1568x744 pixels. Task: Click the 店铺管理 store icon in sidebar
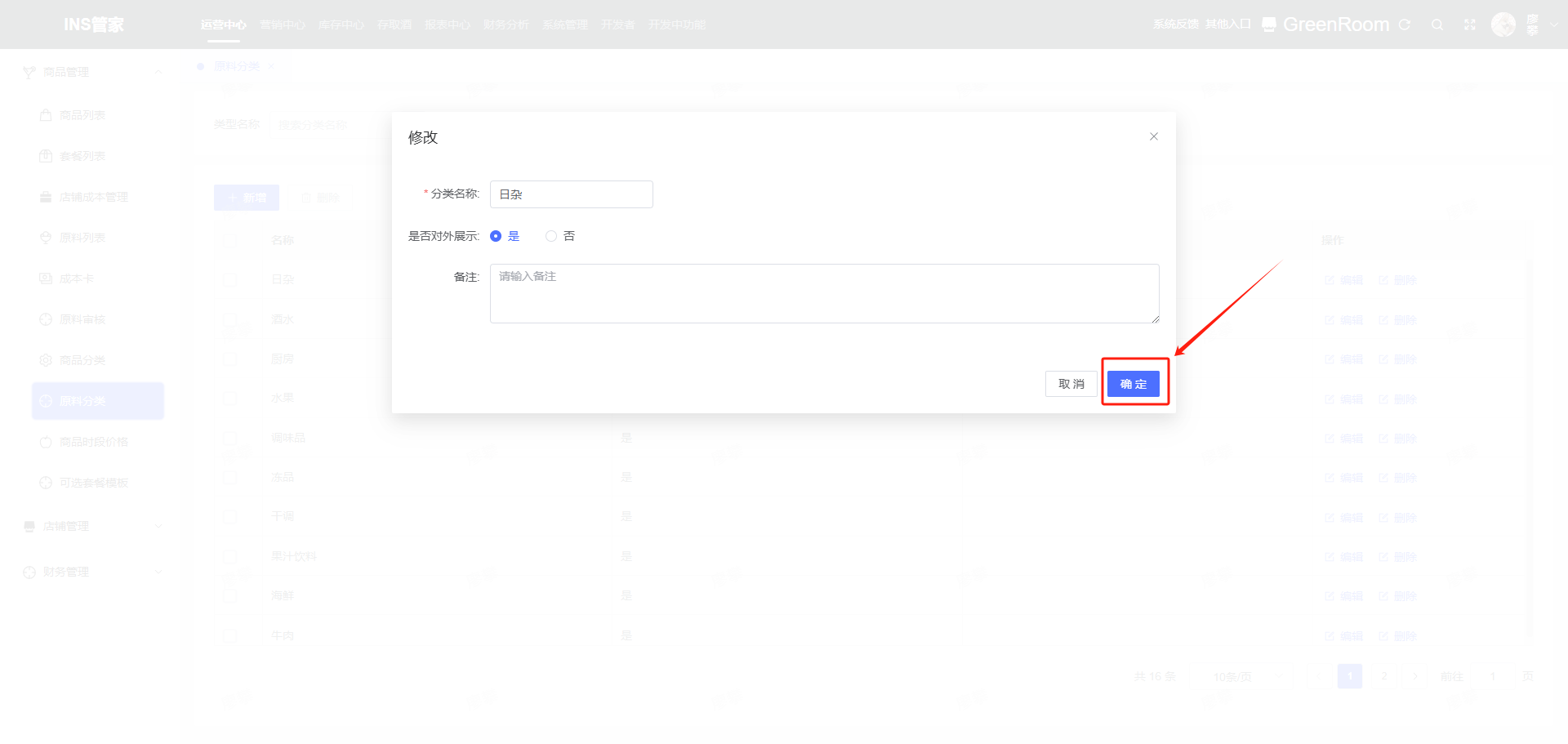[x=29, y=526]
